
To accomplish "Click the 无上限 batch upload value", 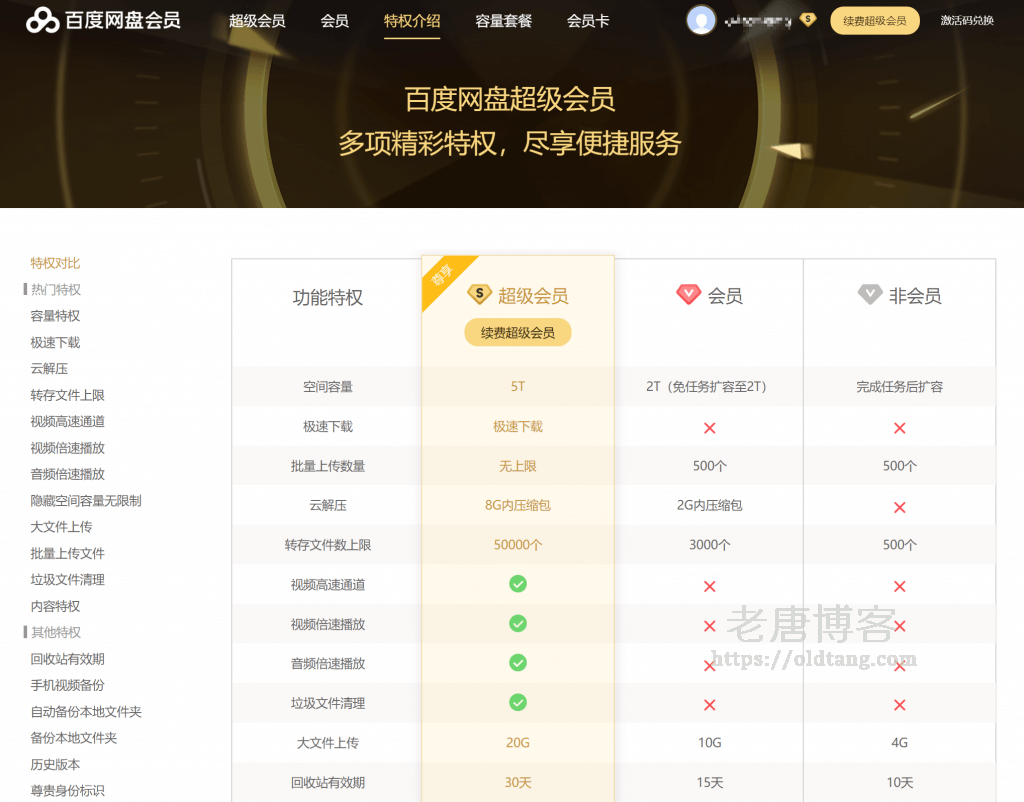I will point(518,466).
